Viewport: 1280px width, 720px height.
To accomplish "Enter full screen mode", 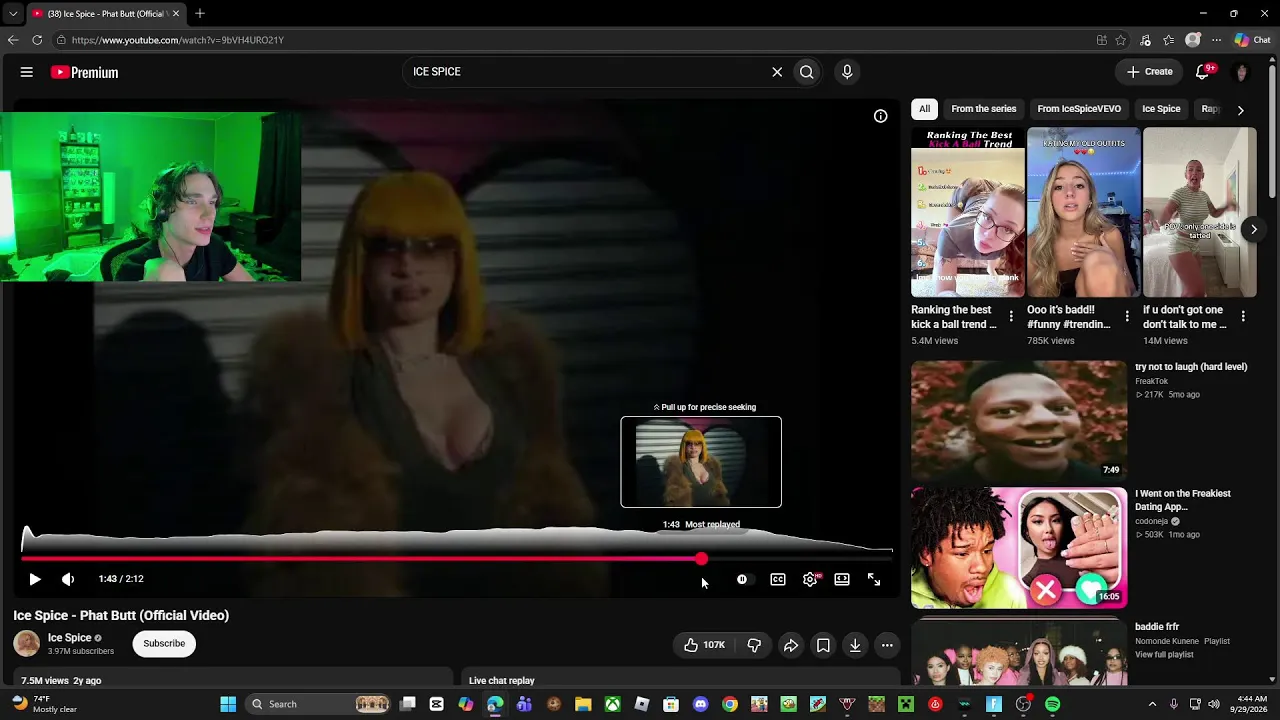I will (874, 579).
